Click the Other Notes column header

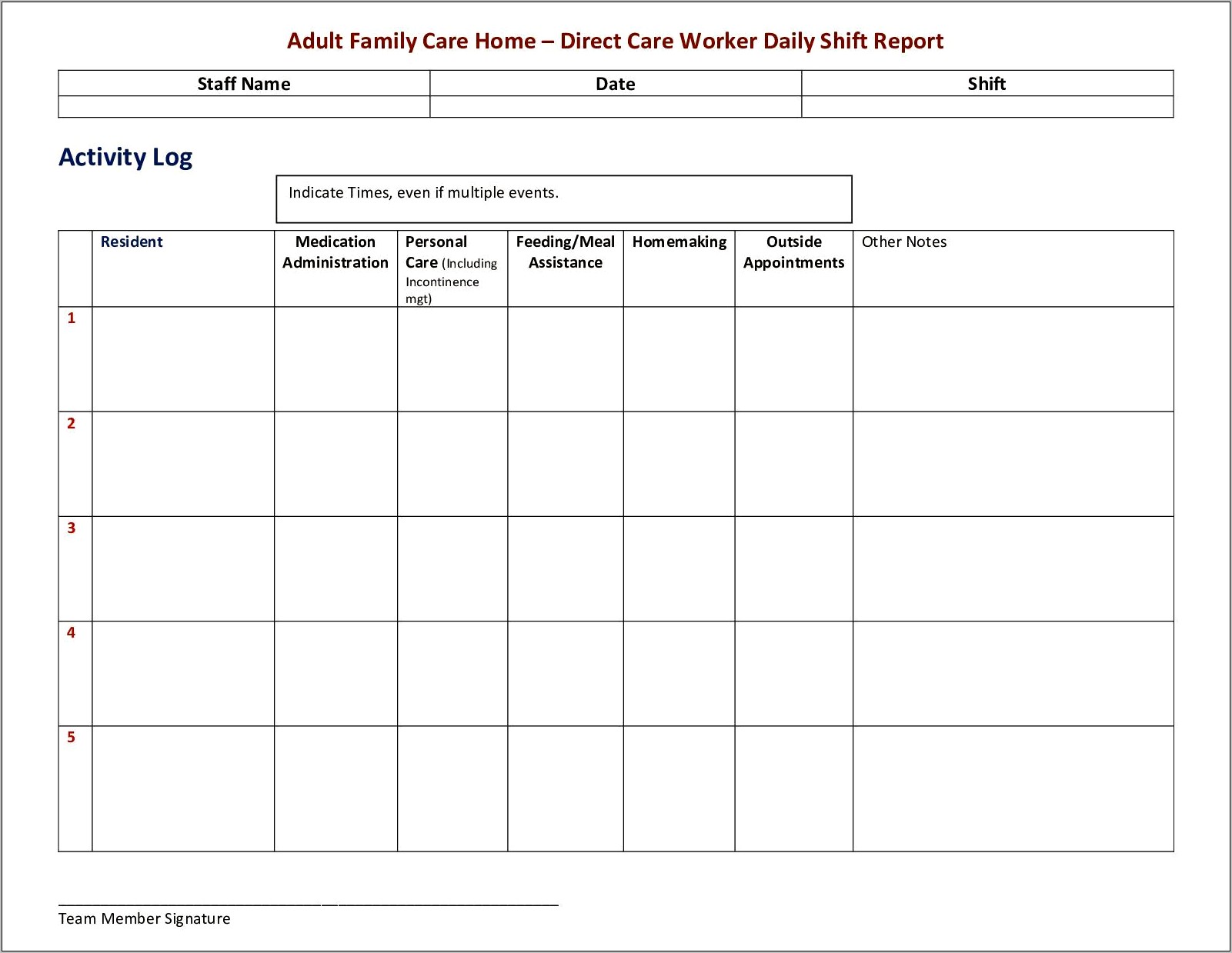click(x=1013, y=268)
